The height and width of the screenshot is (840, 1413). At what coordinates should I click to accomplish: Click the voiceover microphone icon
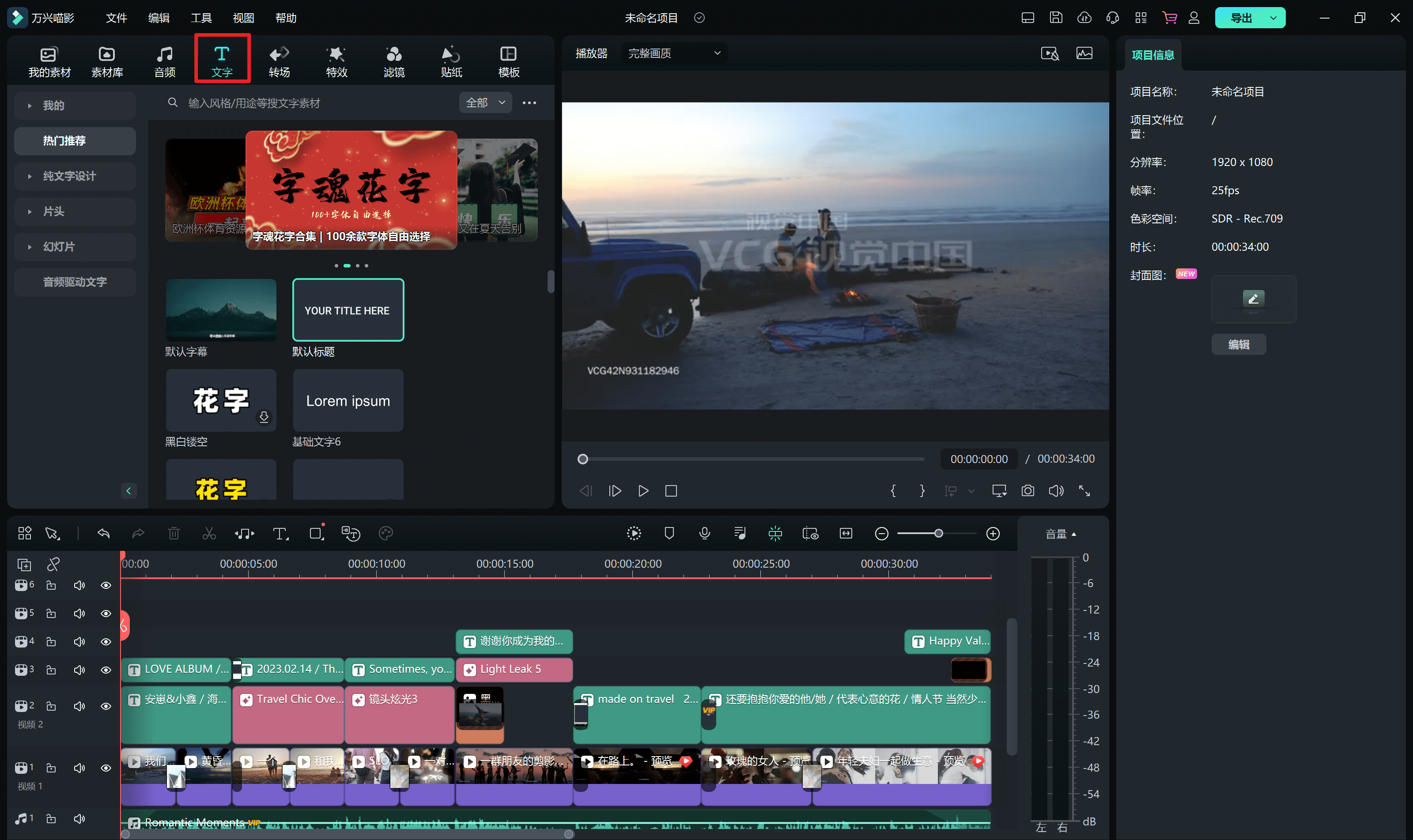(x=704, y=533)
